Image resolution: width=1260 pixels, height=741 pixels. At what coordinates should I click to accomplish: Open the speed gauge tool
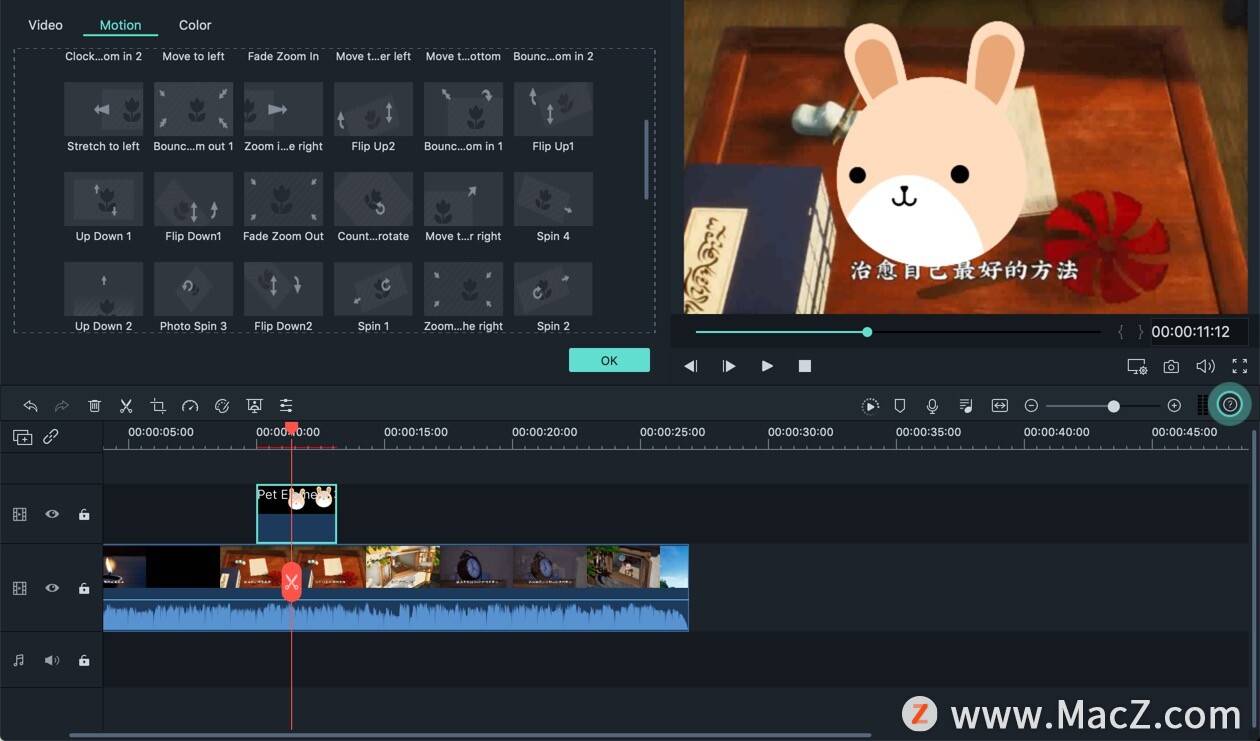(190, 405)
